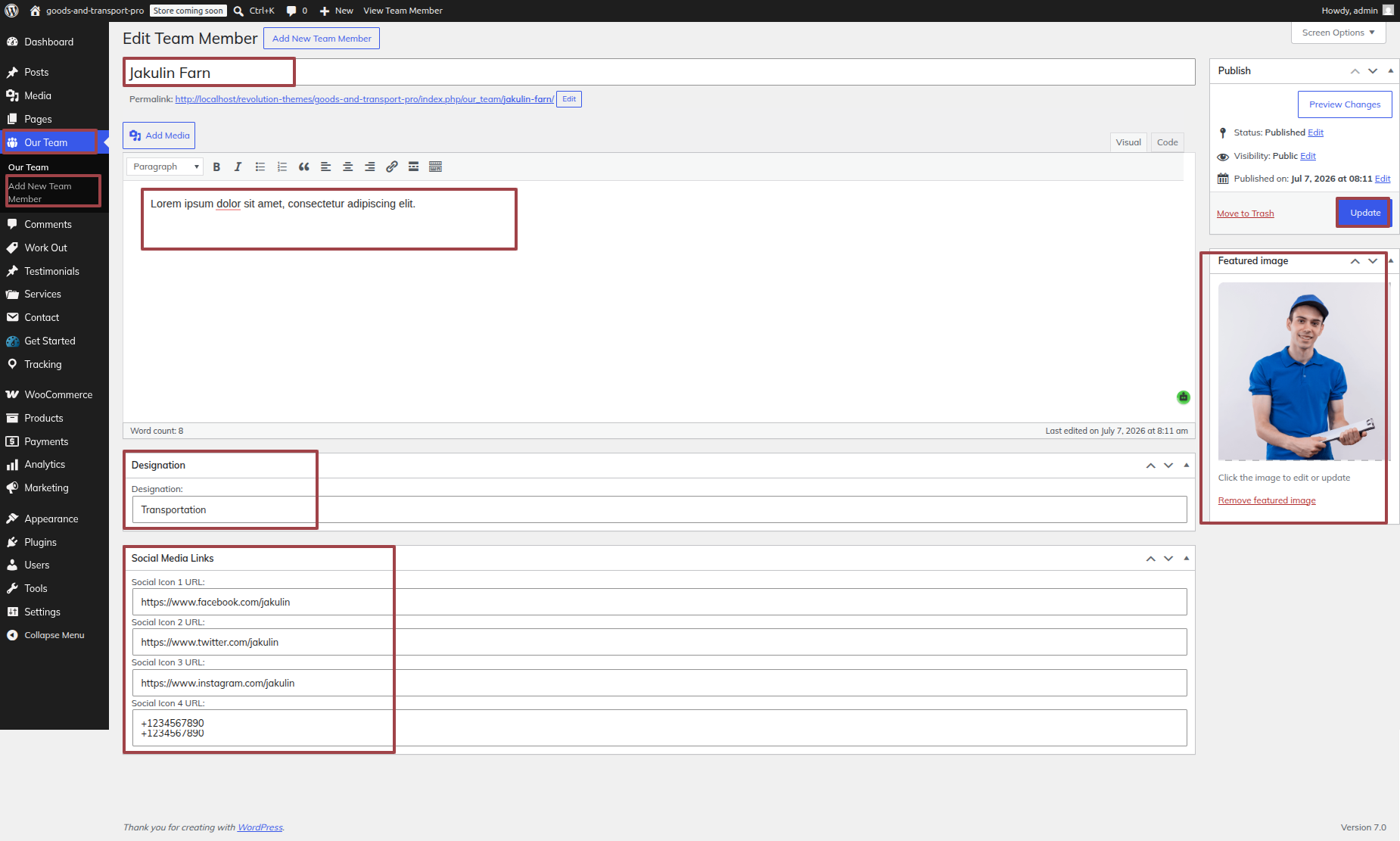Edit the Public visibility setting
1400x841 pixels.
pyautogui.click(x=1308, y=156)
